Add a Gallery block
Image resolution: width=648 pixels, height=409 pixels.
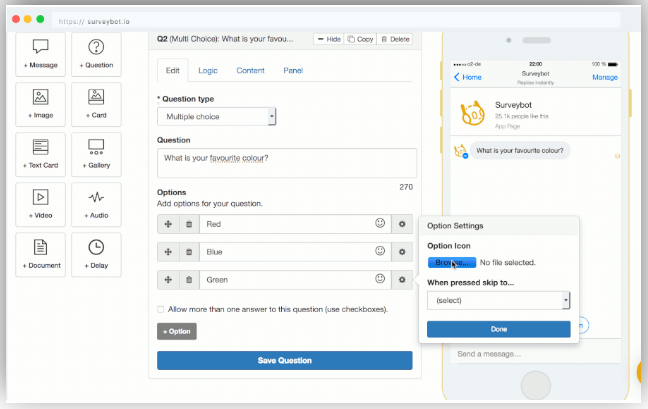pyautogui.click(x=96, y=155)
